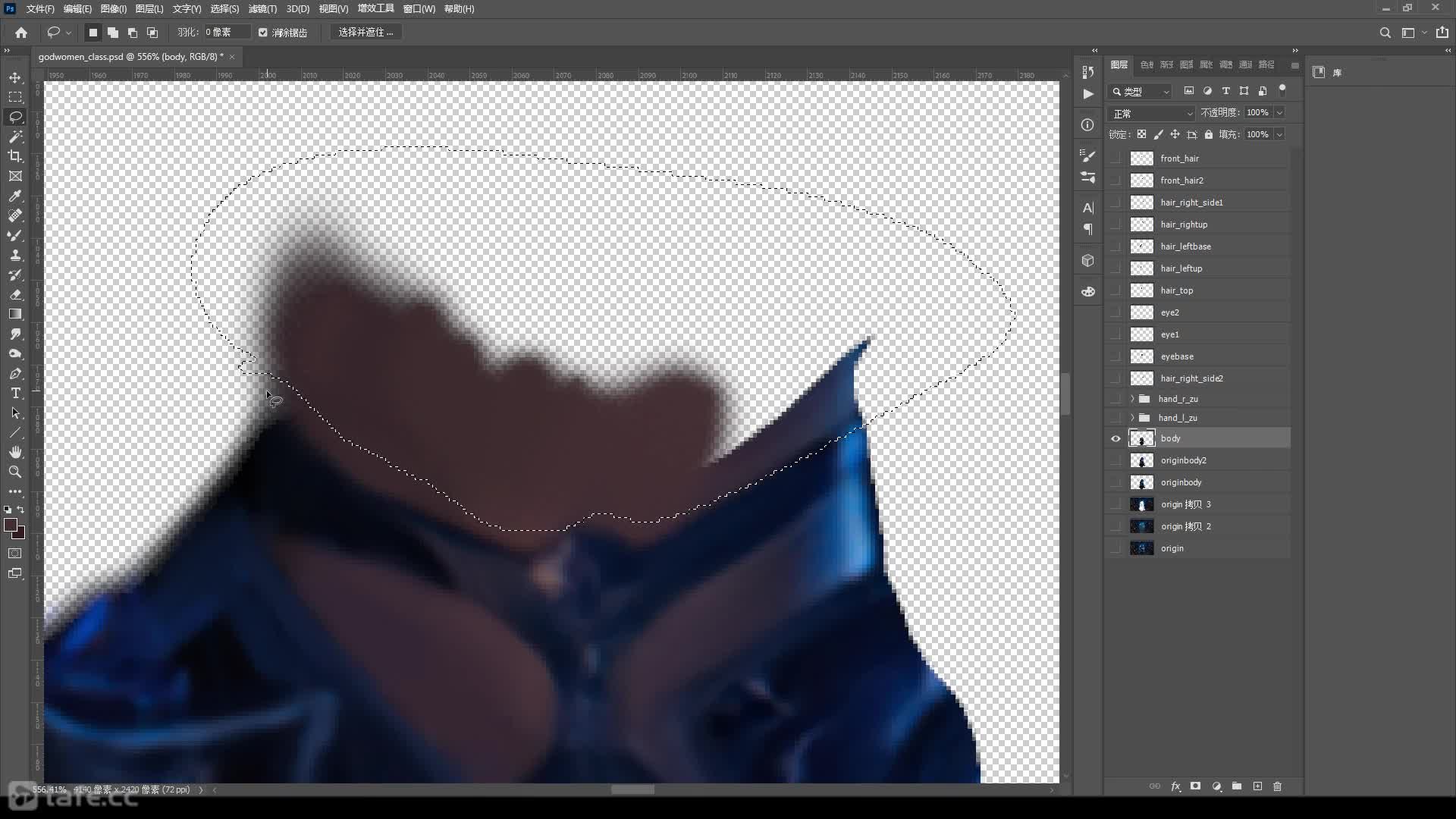Screen dimensions: 1456x819
Task: Select the Hand tool
Action: (15, 452)
